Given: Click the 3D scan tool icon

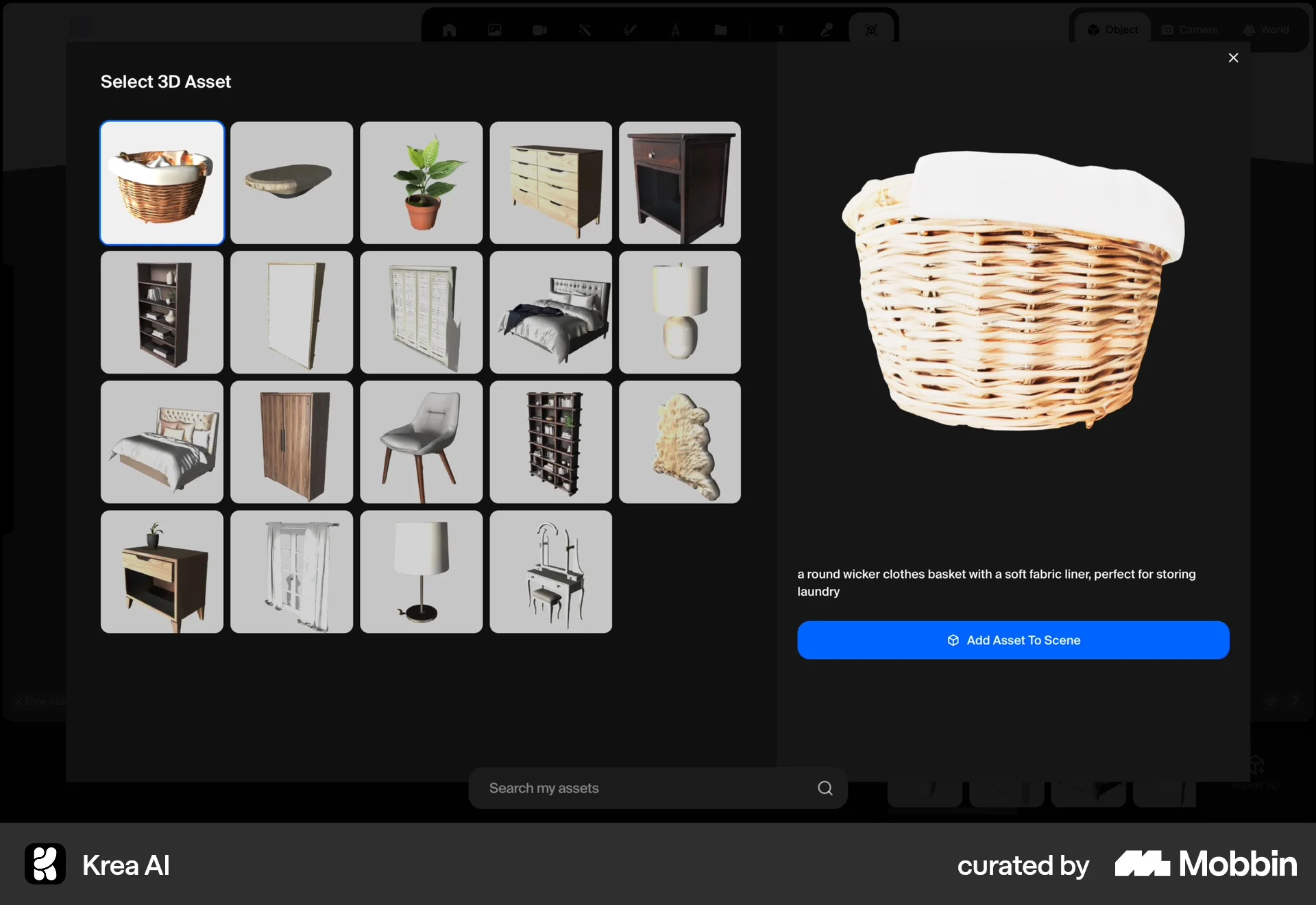Looking at the screenshot, I should [x=871, y=30].
